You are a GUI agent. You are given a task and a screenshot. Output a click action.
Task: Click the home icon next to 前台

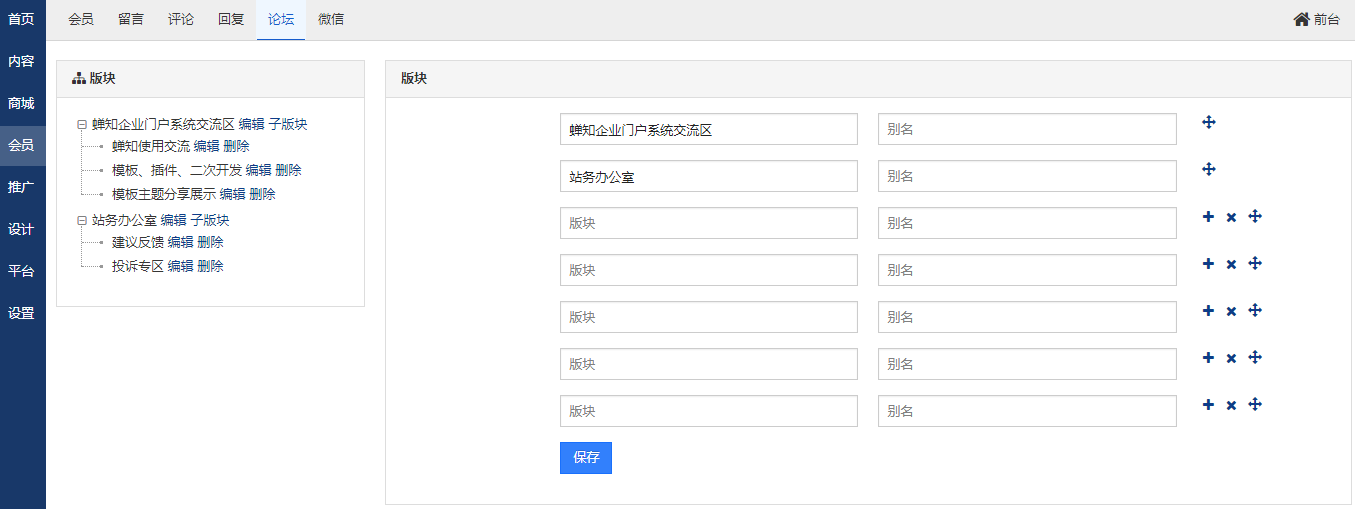1301,19
